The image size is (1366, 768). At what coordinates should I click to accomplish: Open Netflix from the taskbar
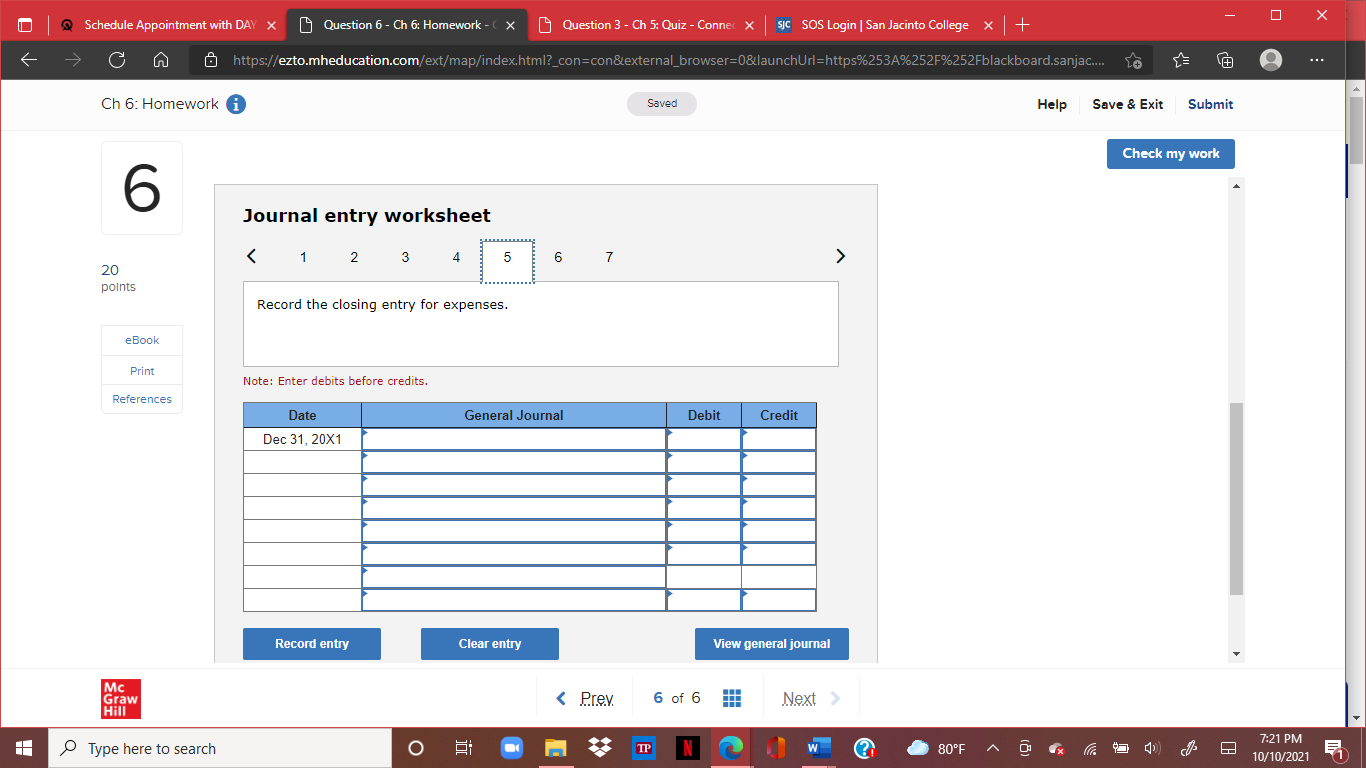click(687, 748)
